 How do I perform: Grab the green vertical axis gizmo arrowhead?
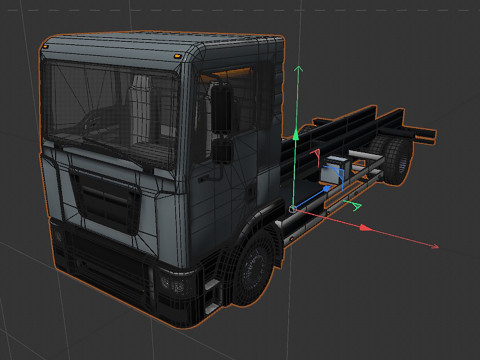point(296,135)
